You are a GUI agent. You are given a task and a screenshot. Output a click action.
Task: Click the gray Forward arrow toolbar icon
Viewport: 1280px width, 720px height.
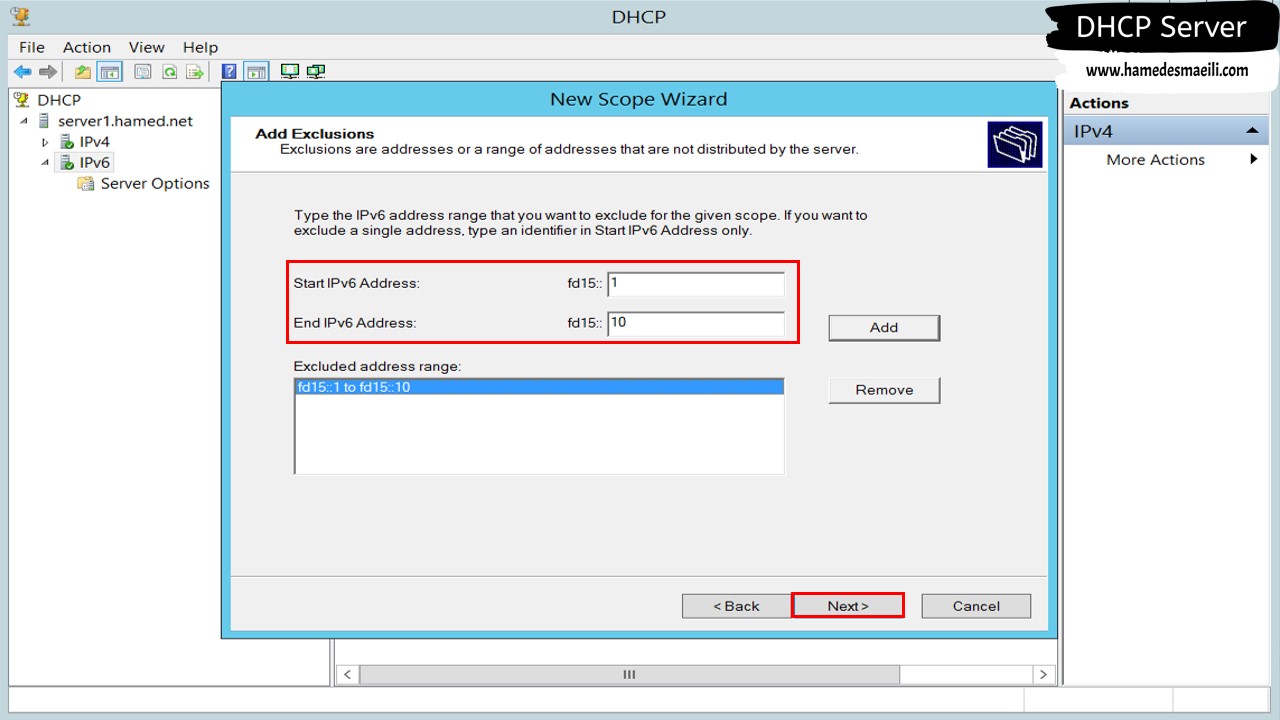click(x=47, y=72)
